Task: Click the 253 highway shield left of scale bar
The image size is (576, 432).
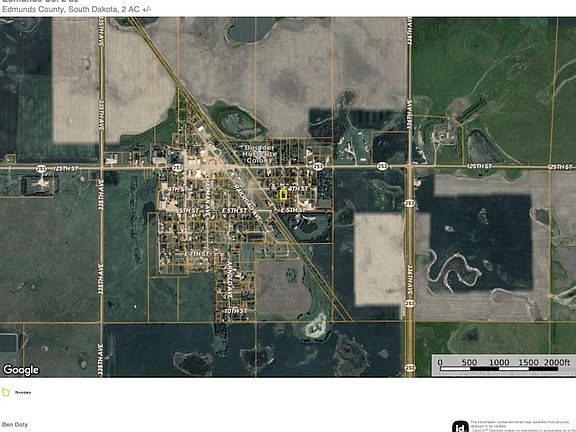Action: tap(411, 367)
